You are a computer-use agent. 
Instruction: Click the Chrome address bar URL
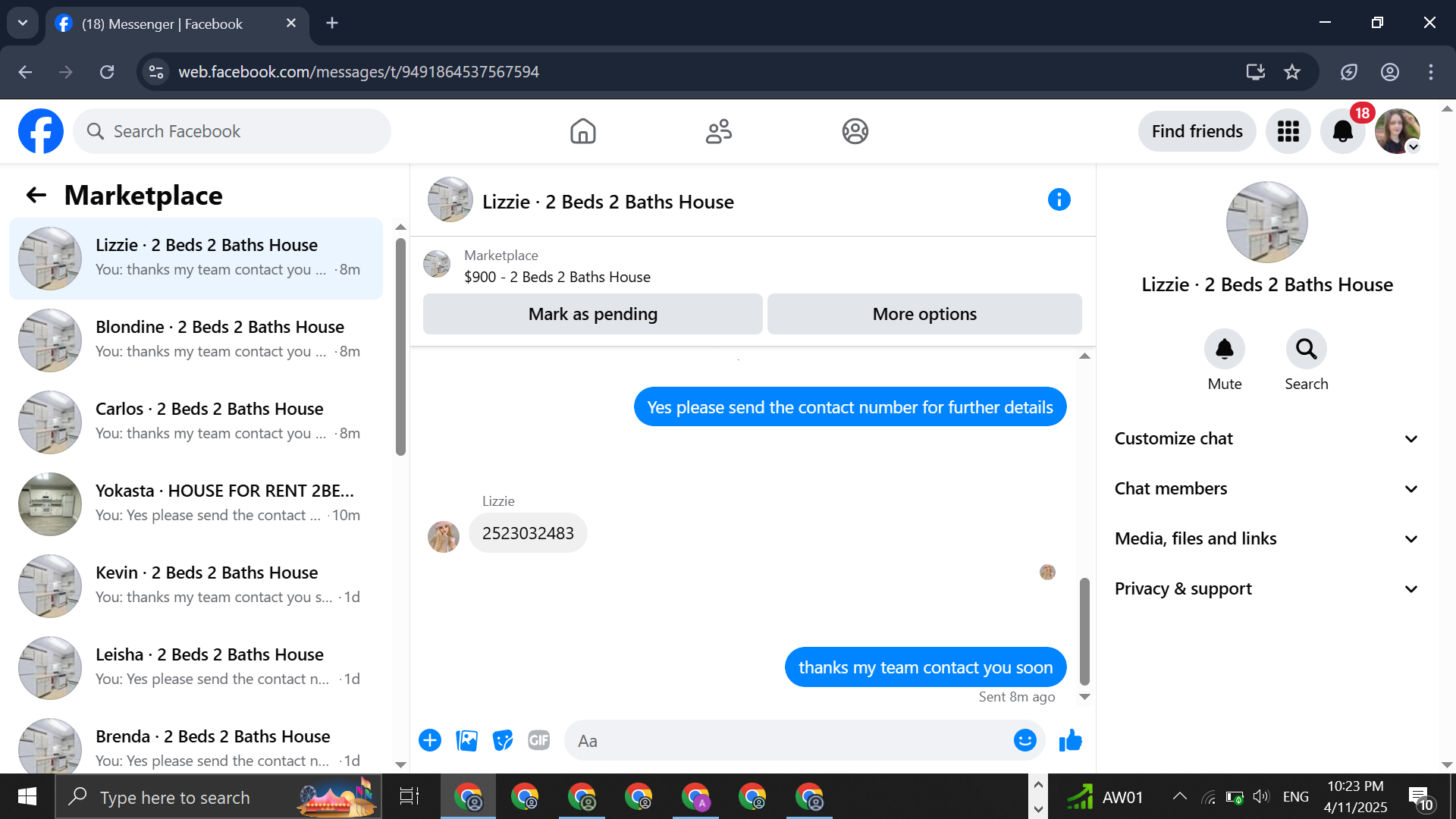pyautogui.click(x=359, y=72)
